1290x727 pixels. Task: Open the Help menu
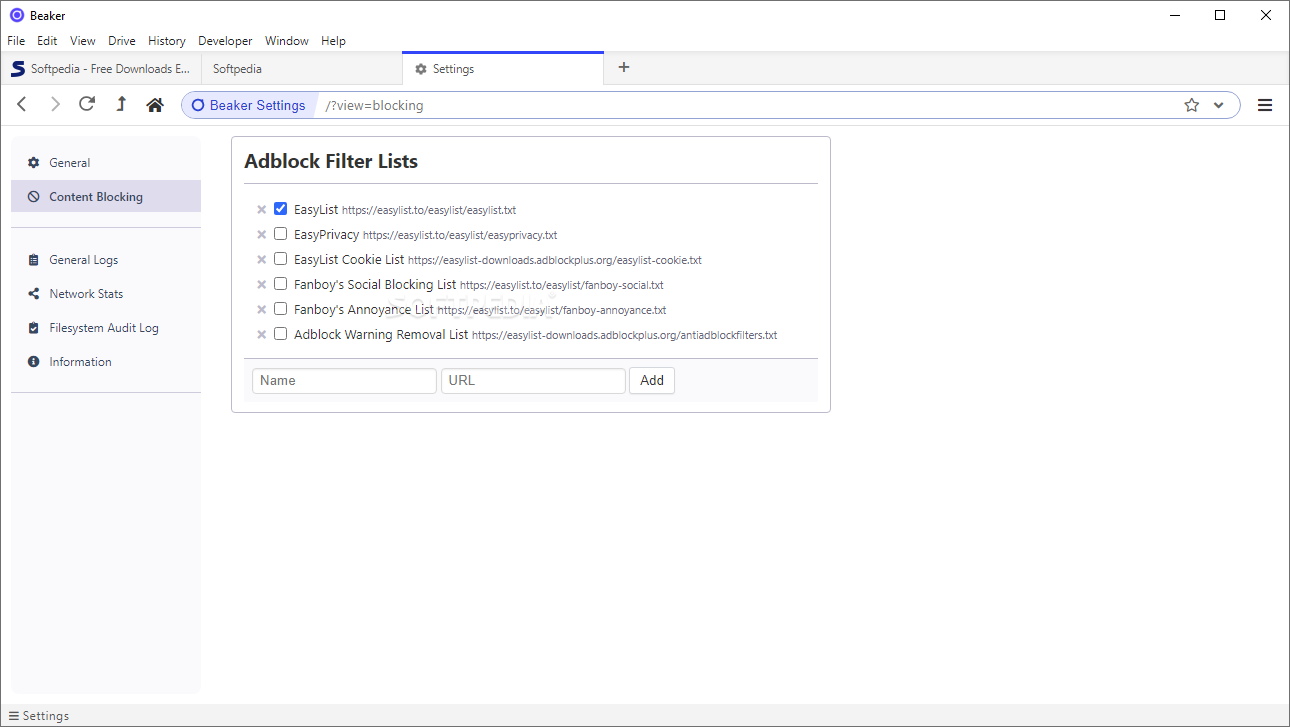point(334,41)
